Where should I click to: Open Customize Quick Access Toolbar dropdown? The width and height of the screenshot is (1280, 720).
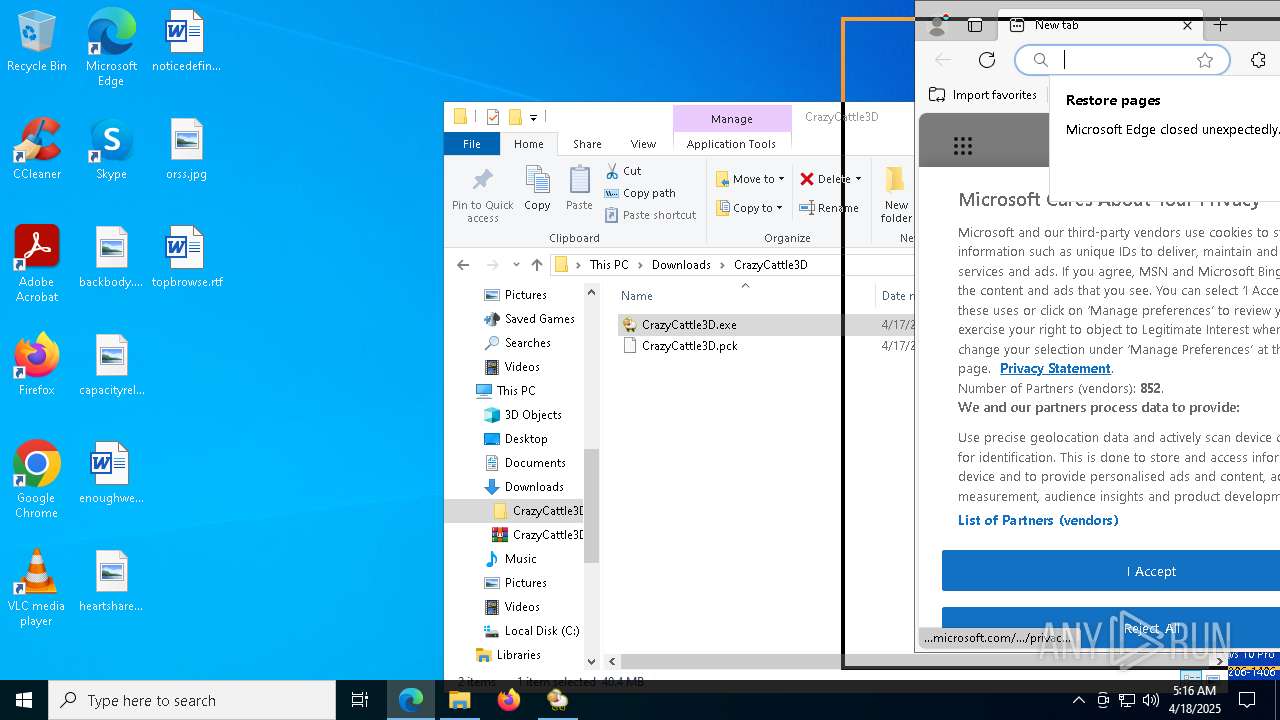[533, 118]
